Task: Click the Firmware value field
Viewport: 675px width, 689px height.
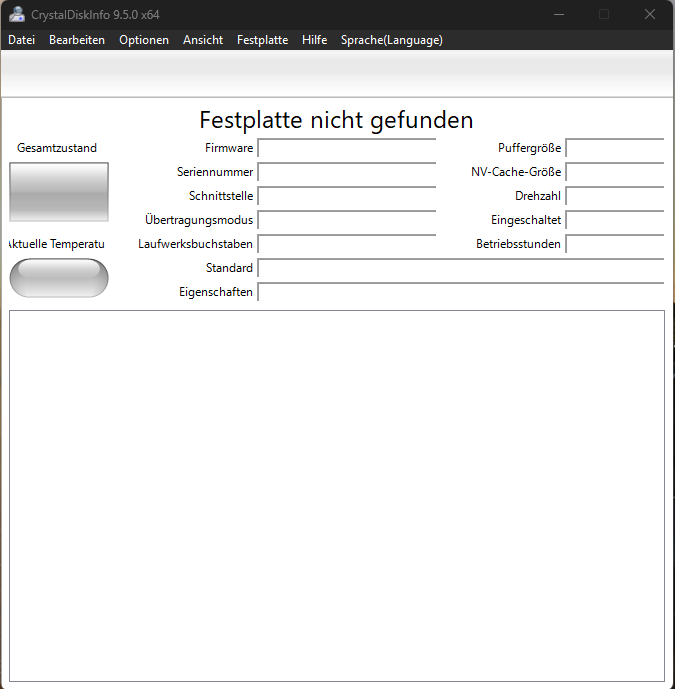Action: coord(347,148)
